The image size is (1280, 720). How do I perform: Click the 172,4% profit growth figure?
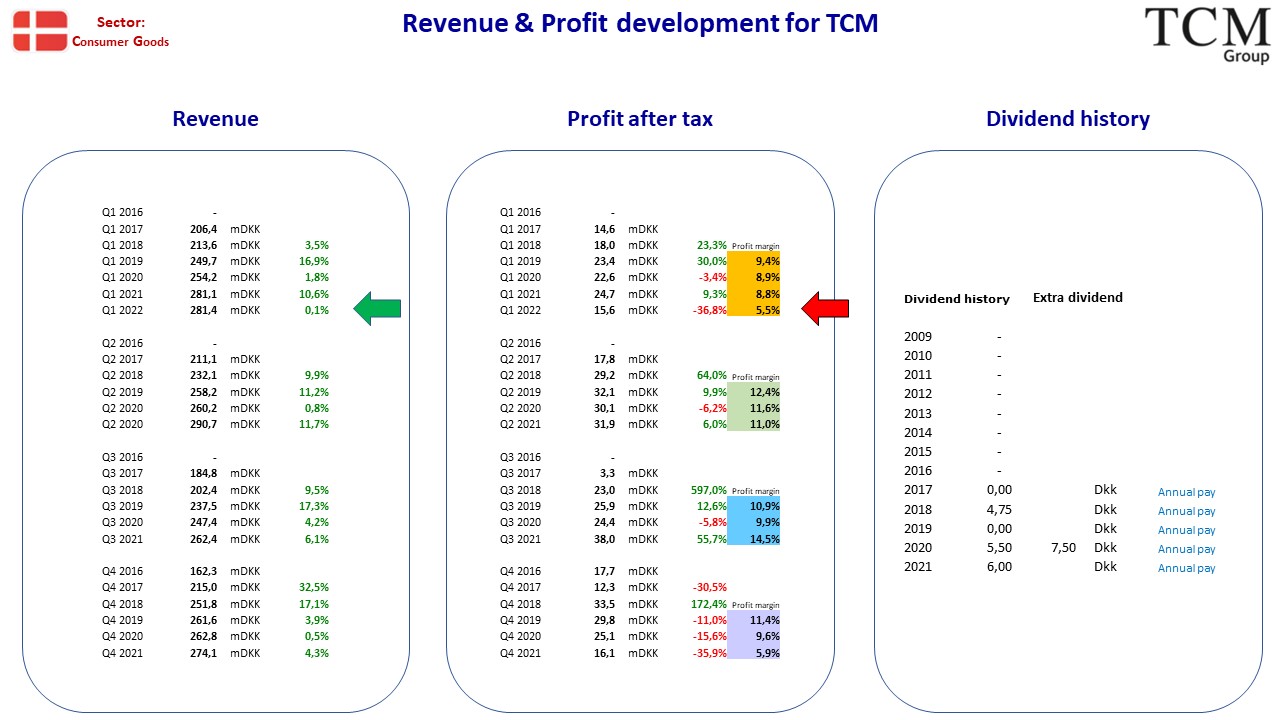pyautogui.click(x=709, y=604)
